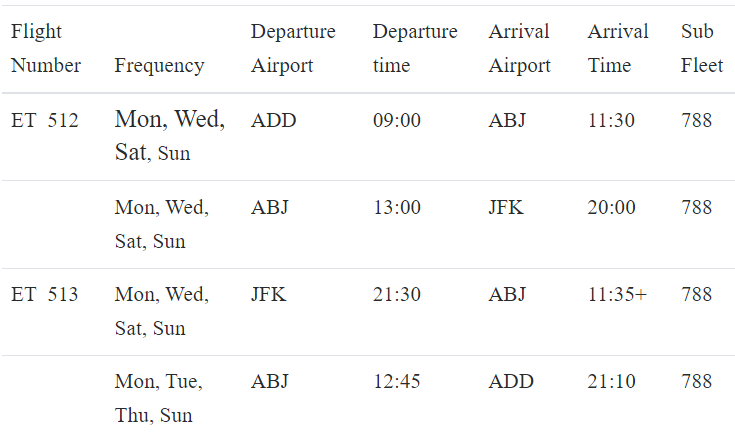
Task: Click the Departure Airport header
Action: coord(293,48)
